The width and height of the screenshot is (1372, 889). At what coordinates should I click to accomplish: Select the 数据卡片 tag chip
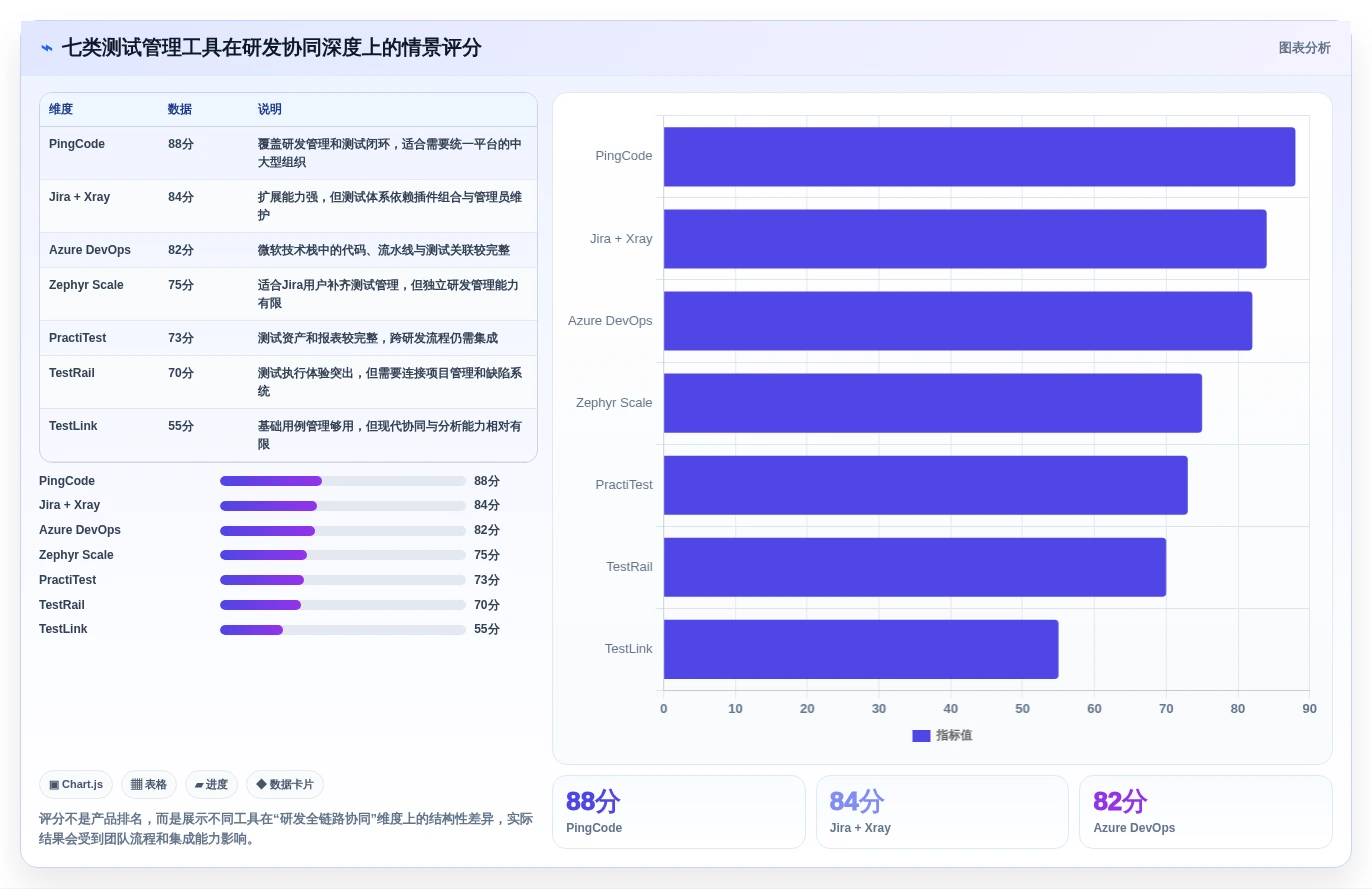click(285, 785)
